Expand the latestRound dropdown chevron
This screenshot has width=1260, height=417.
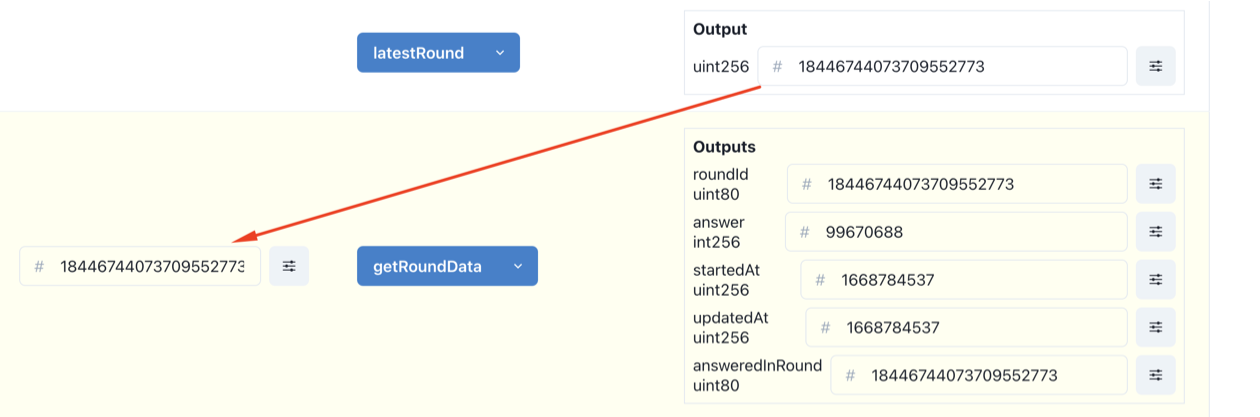click(499, 53)
